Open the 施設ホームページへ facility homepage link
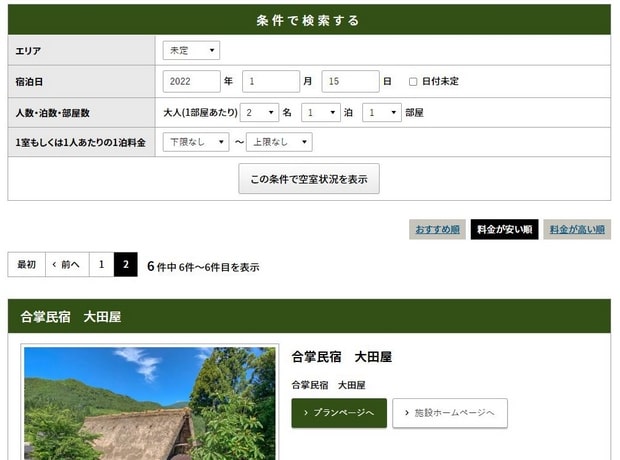The width and height of the screenshot is (620, 460). coord(450,413)
